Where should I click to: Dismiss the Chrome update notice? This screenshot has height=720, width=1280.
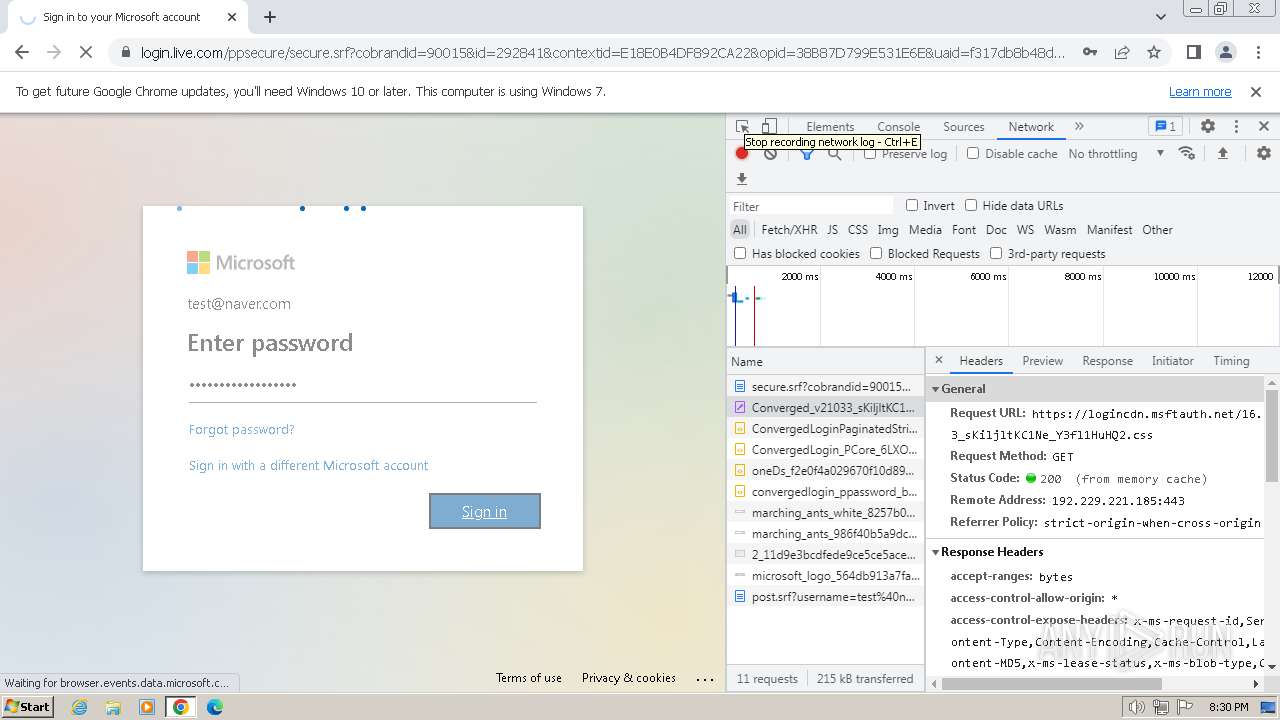point(1256,91)
